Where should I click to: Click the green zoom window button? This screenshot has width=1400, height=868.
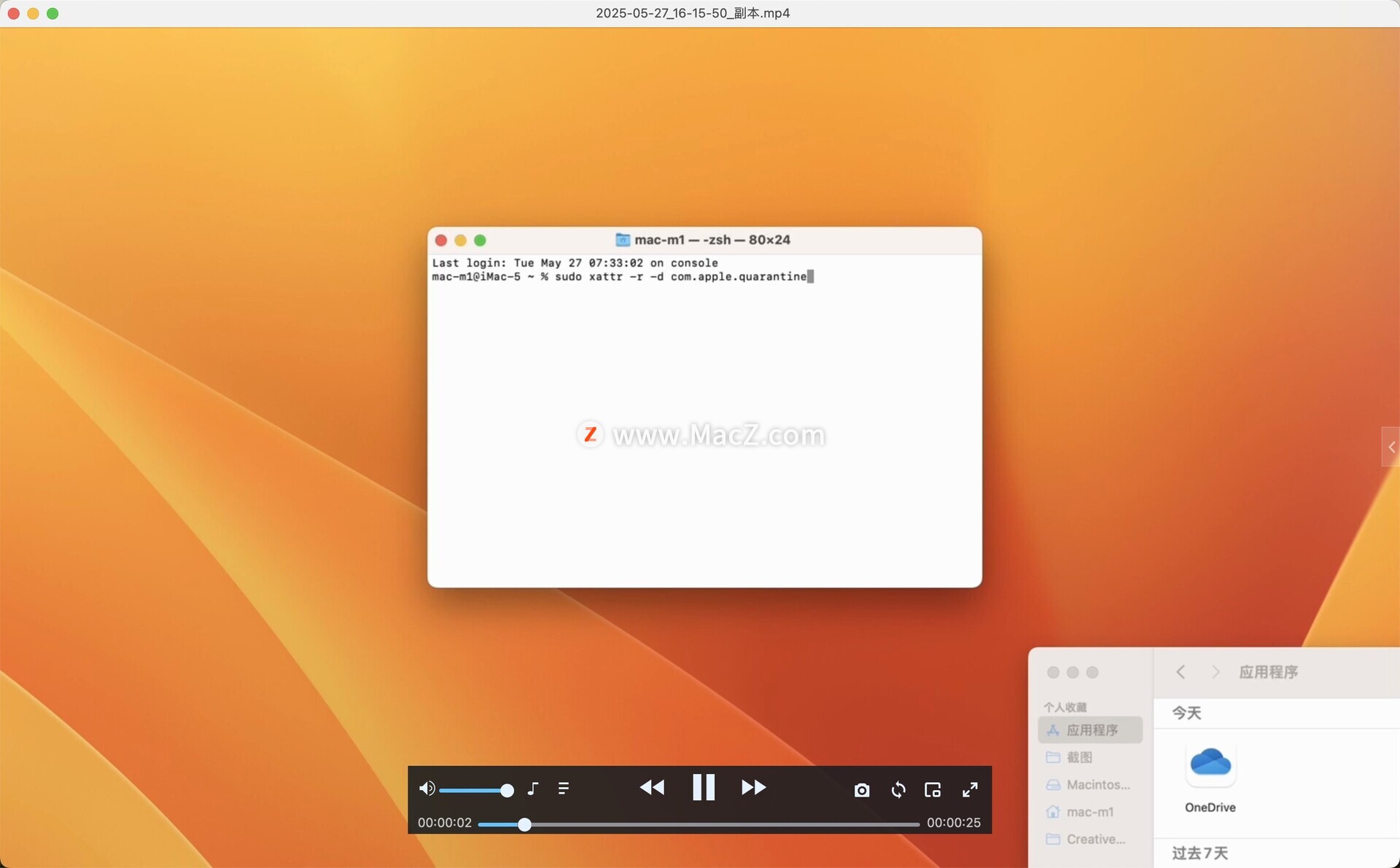tap(52, 13)
